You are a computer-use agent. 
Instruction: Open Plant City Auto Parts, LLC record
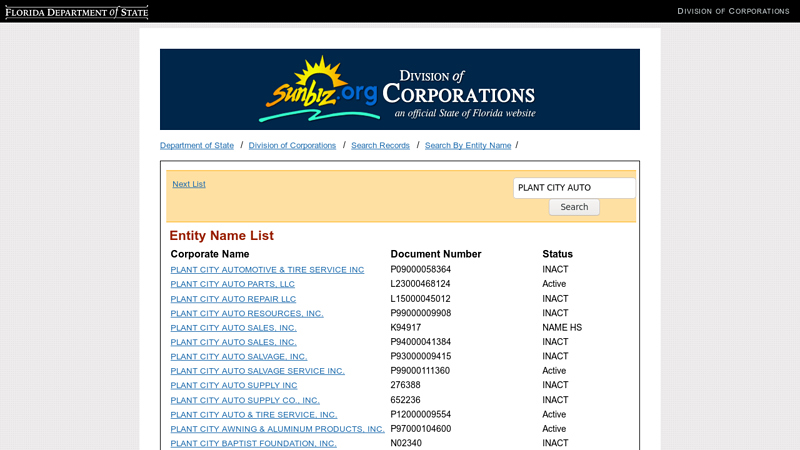(233, 284)
